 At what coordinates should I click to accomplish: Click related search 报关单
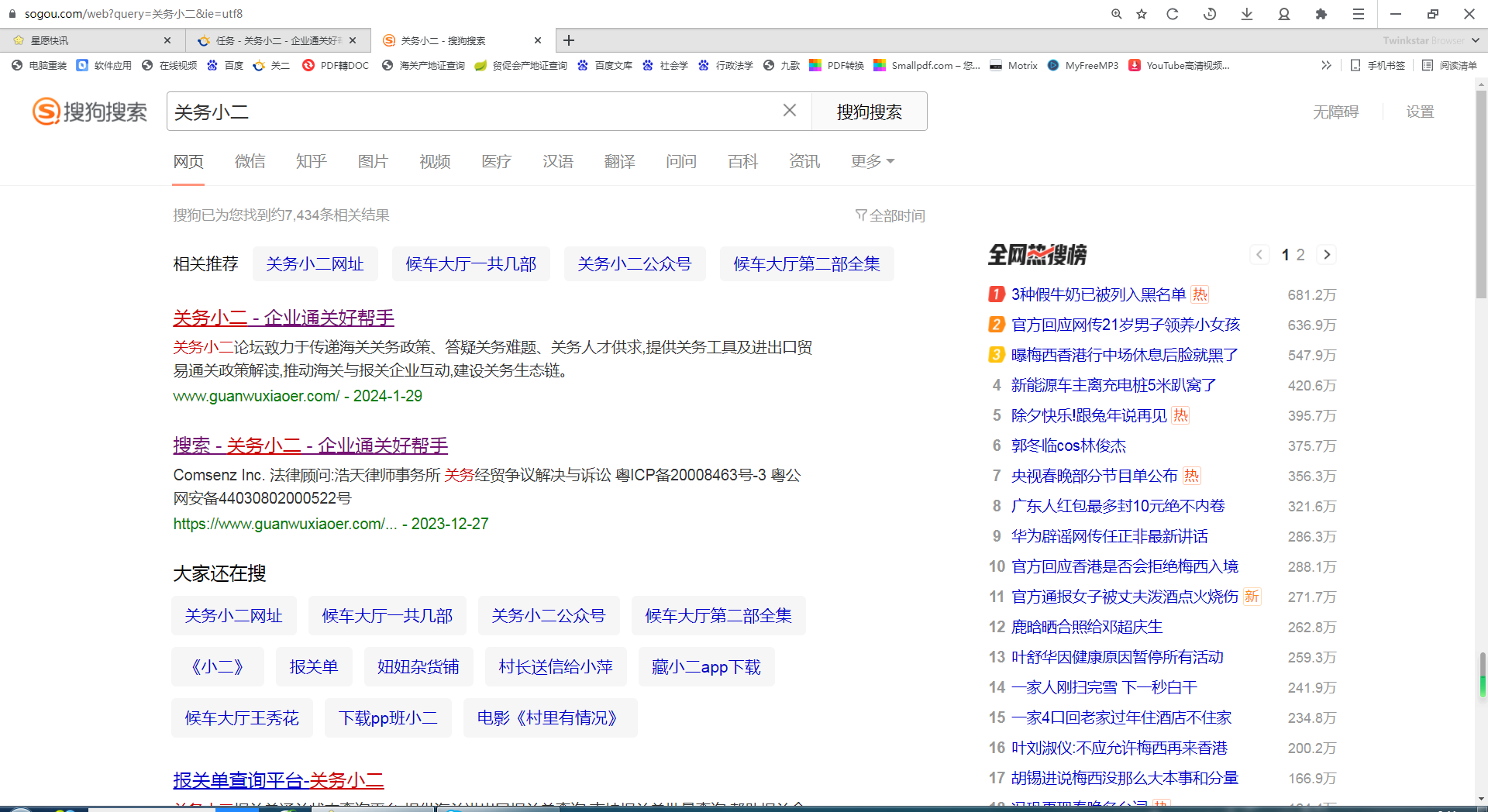314,667
